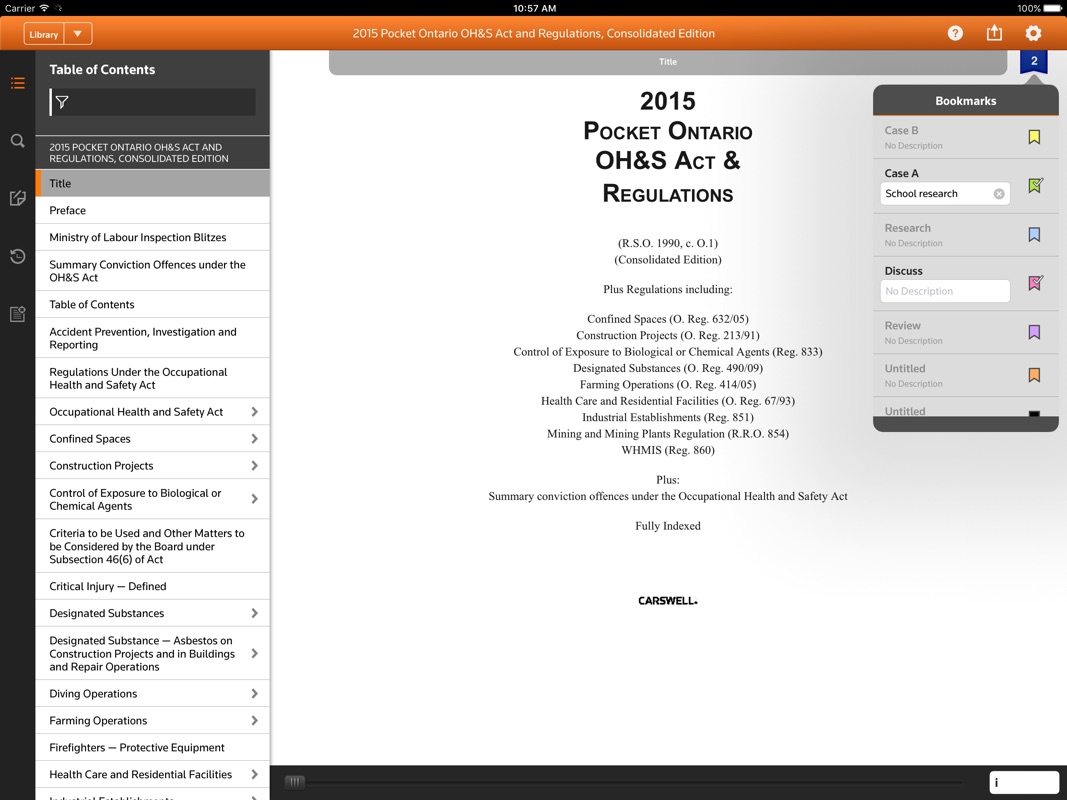
Task: Click the orange bookmark icon for Untitled
Action: (x=1034, y=375)
